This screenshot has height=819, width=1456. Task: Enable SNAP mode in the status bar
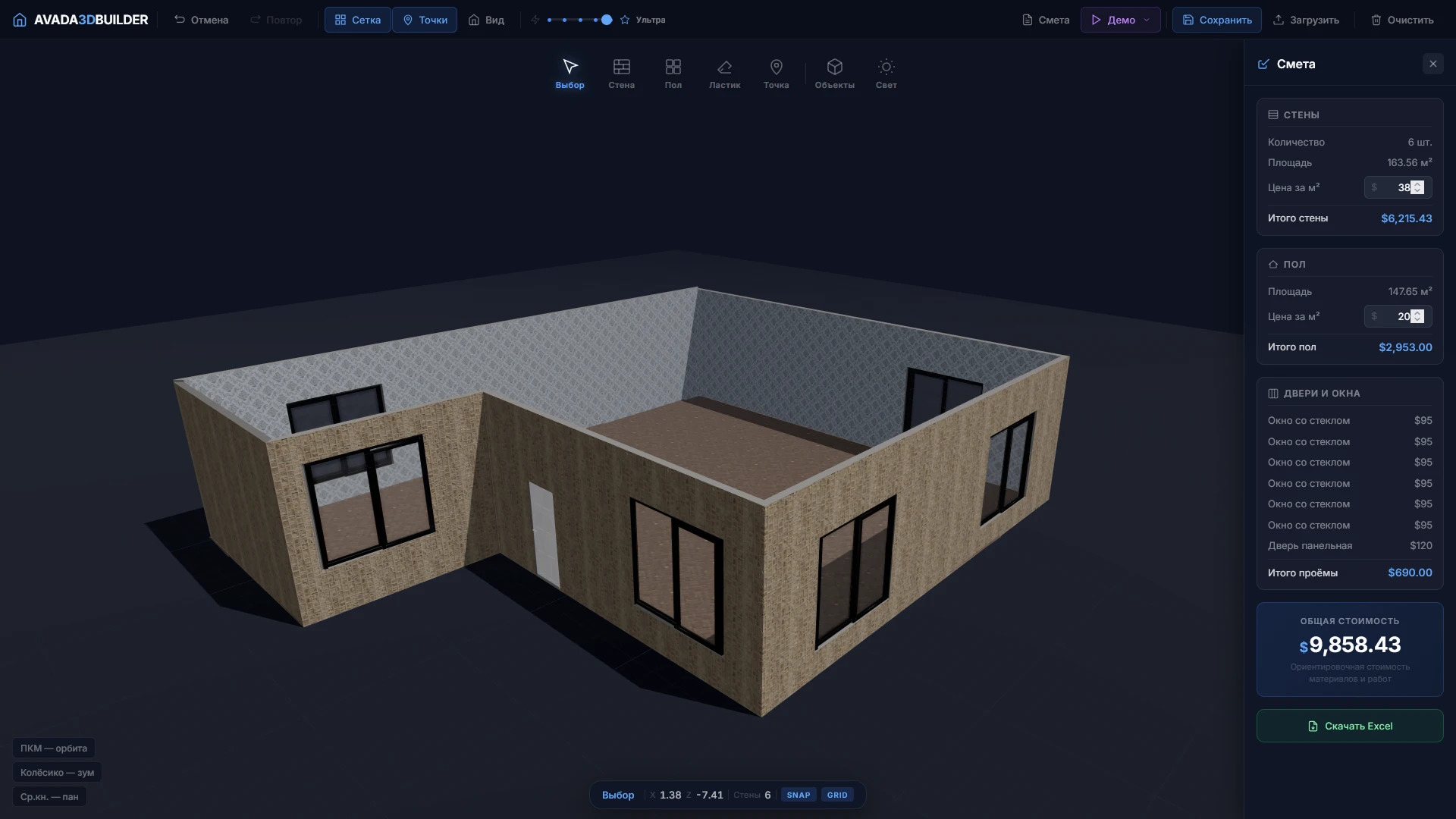tap(799, 795)
